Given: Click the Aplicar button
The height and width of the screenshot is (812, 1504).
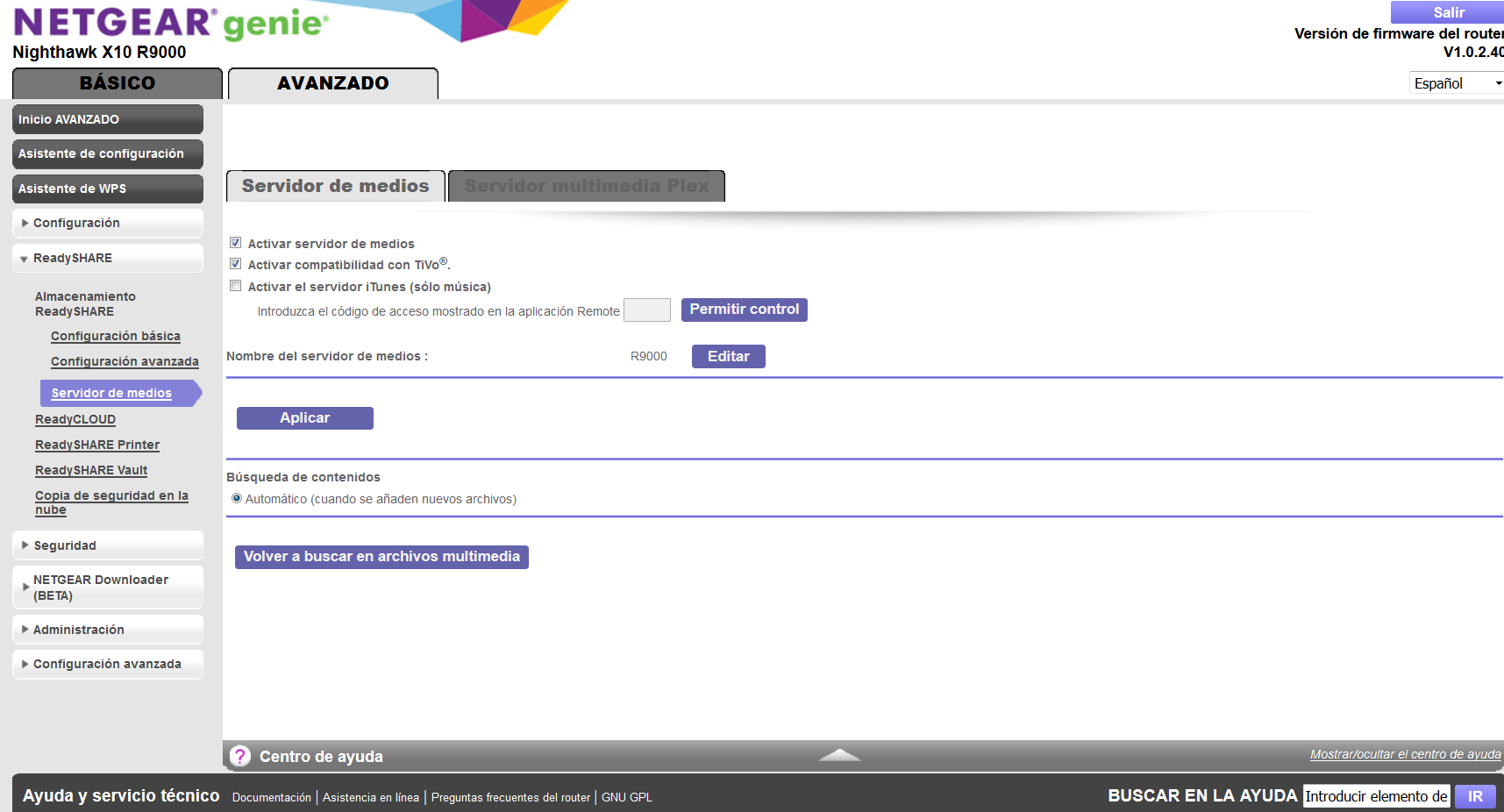Looking at the screenshot, I should point(305,418).
